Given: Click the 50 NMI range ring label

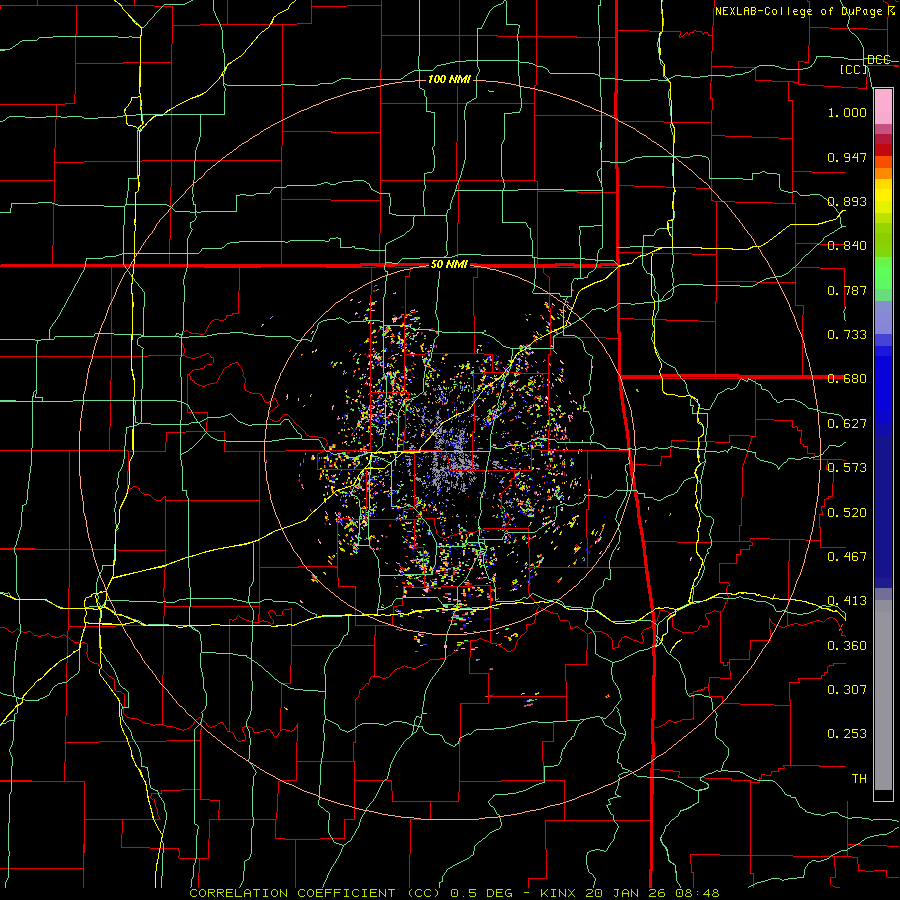Looking at the screenshot, I should 449,265.
